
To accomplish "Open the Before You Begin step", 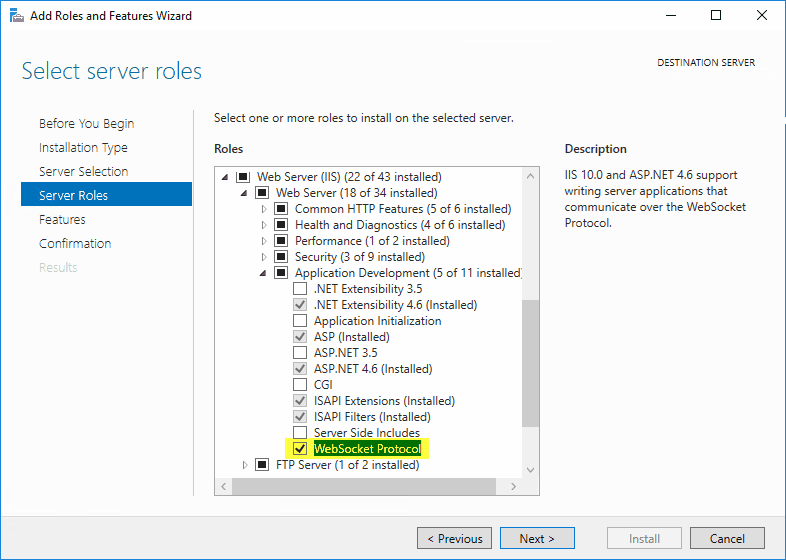I will (x=86, y=123).
